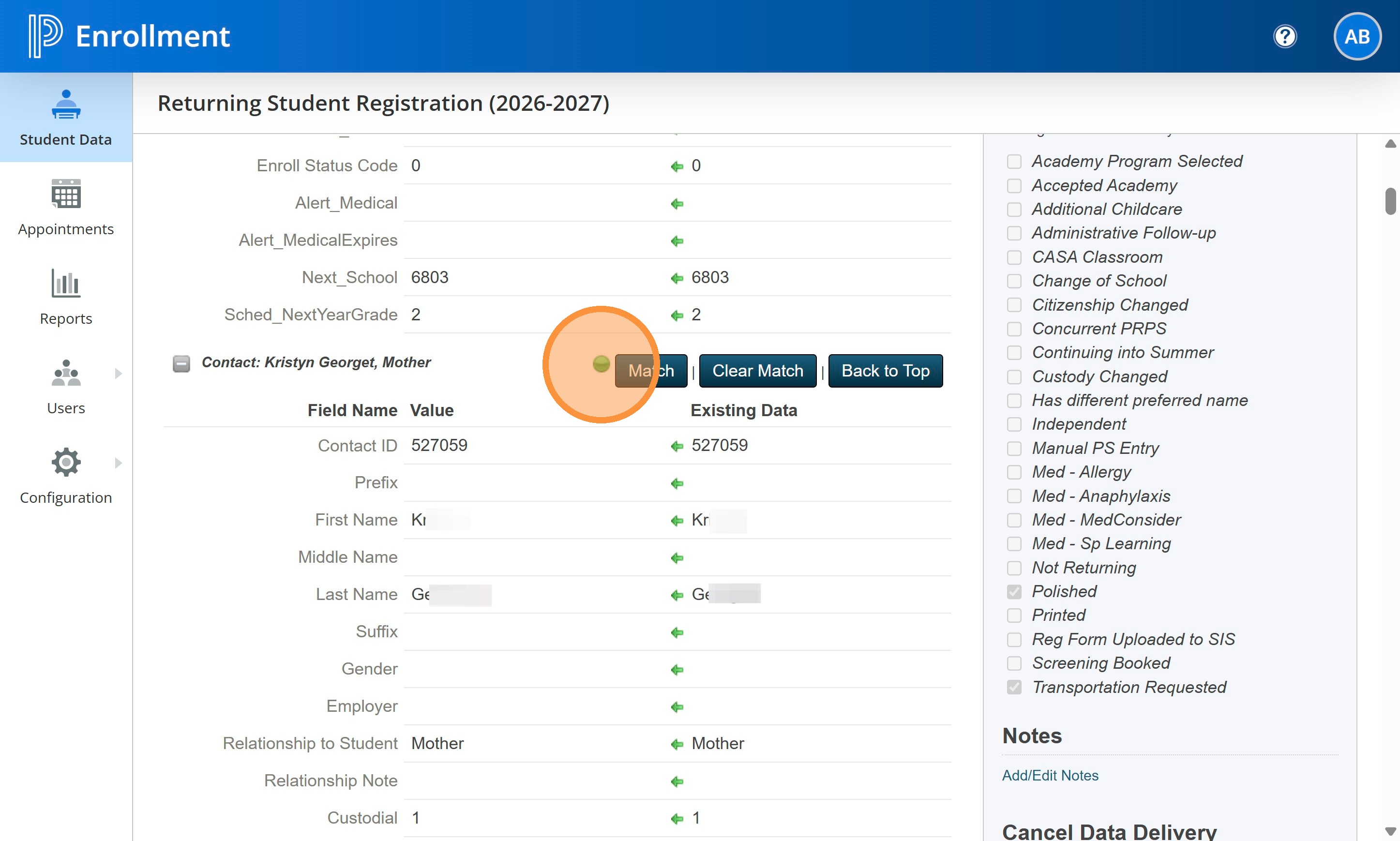Check the Not Returning checkbox
The image size is (1400, 841).
tap(1014, 568)
